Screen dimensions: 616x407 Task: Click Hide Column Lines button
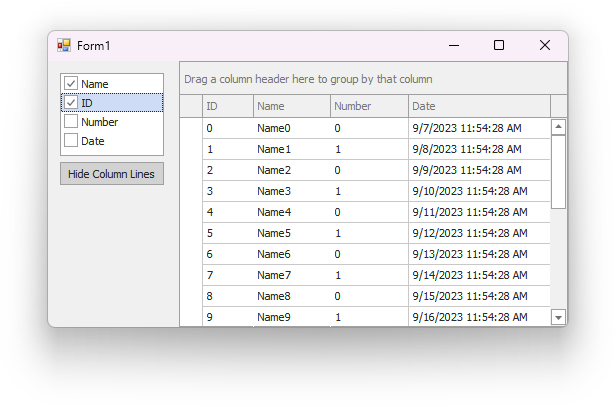coord(112,174)
